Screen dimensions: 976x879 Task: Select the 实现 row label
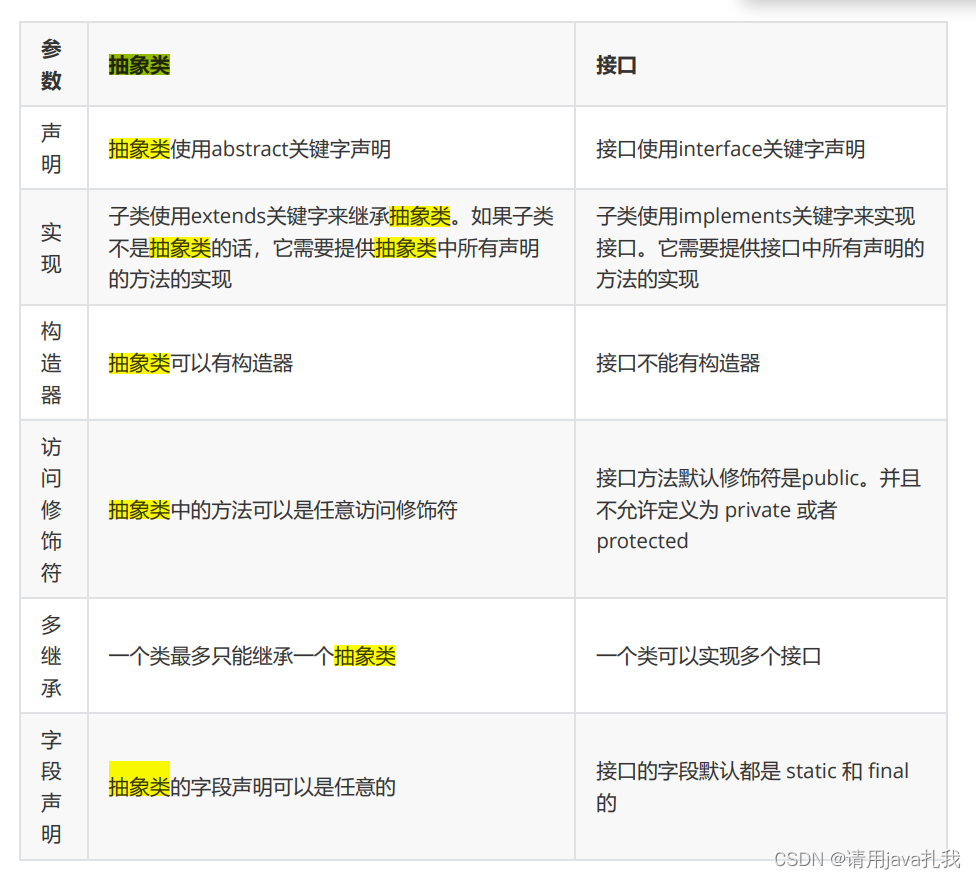(54, 247)
